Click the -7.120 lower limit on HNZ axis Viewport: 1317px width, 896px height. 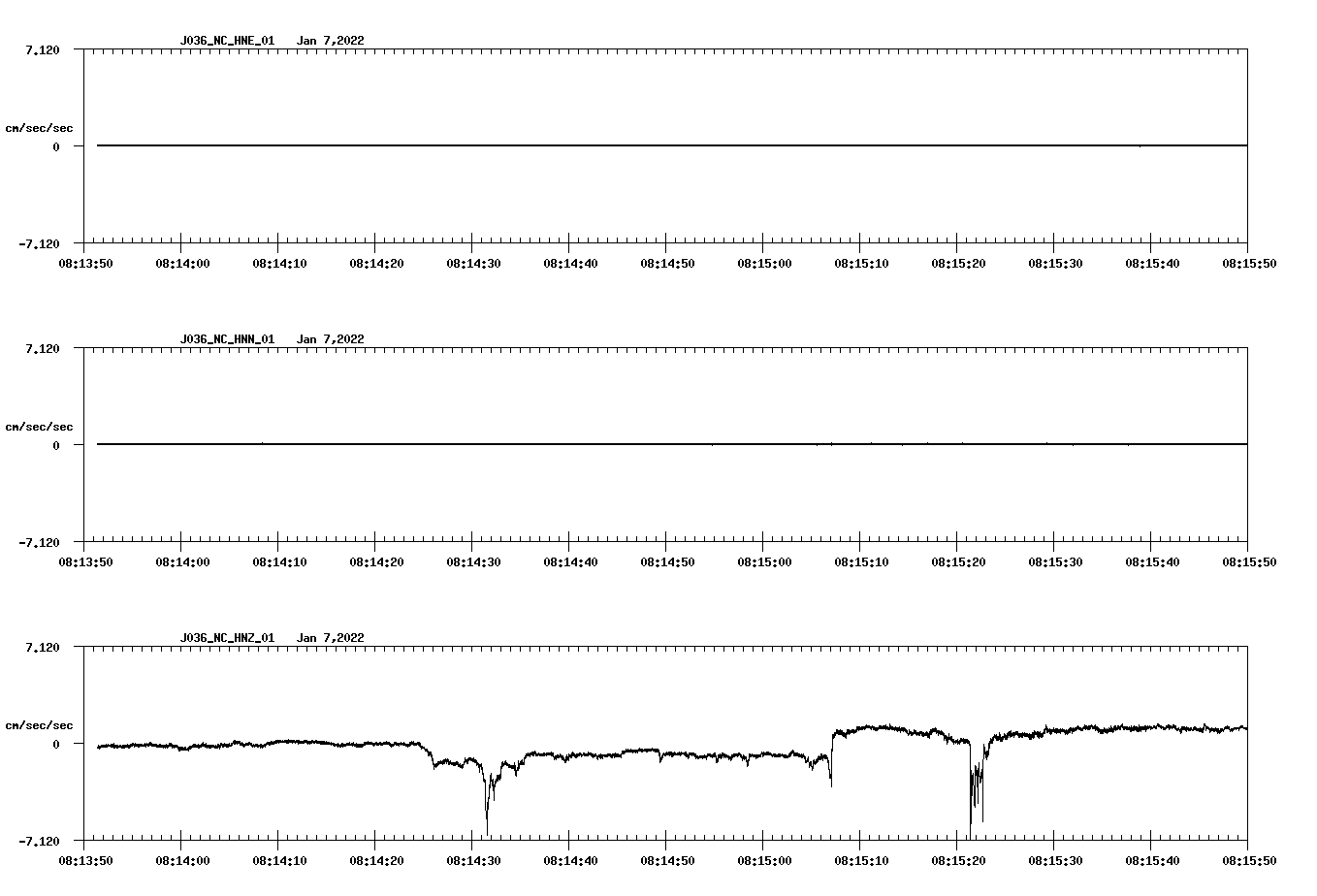[39, 841]
